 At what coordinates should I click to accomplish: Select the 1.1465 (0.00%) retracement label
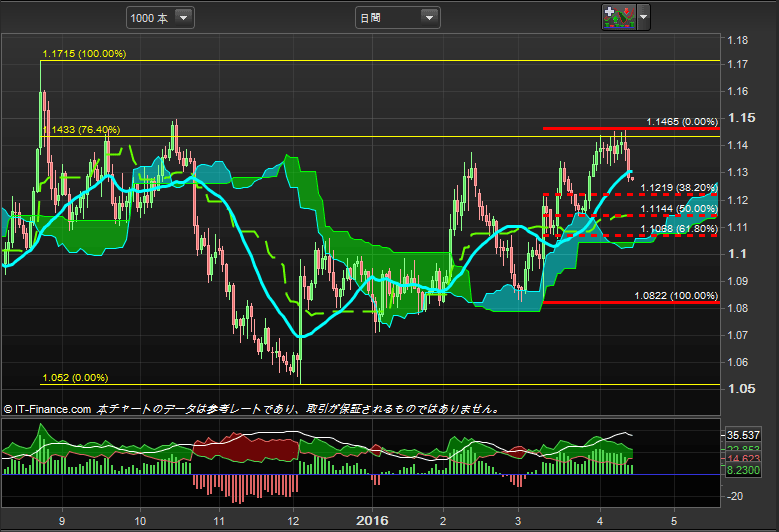click(x=682, y=122)
